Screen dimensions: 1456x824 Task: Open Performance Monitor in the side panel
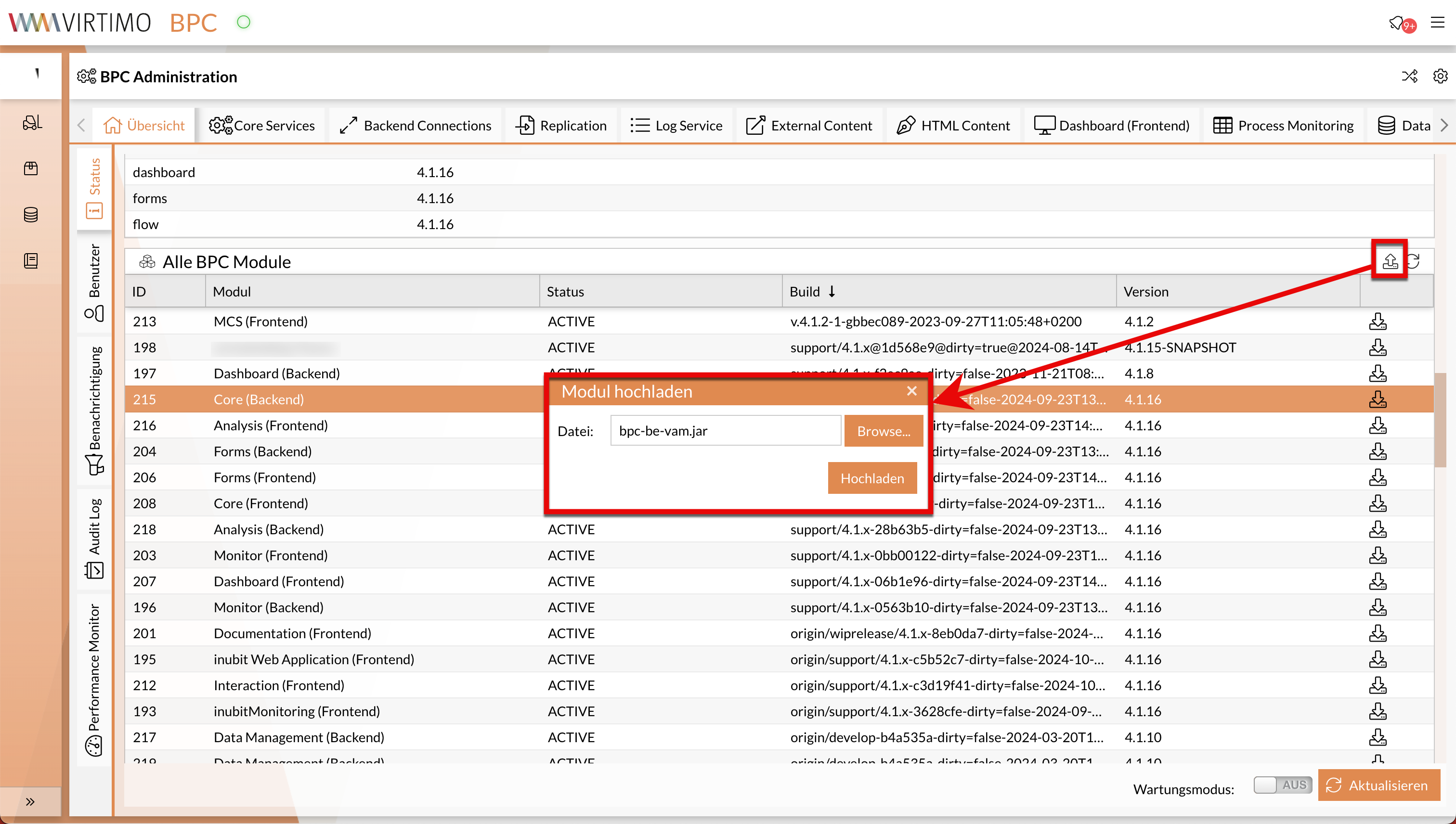click(94, 673)
